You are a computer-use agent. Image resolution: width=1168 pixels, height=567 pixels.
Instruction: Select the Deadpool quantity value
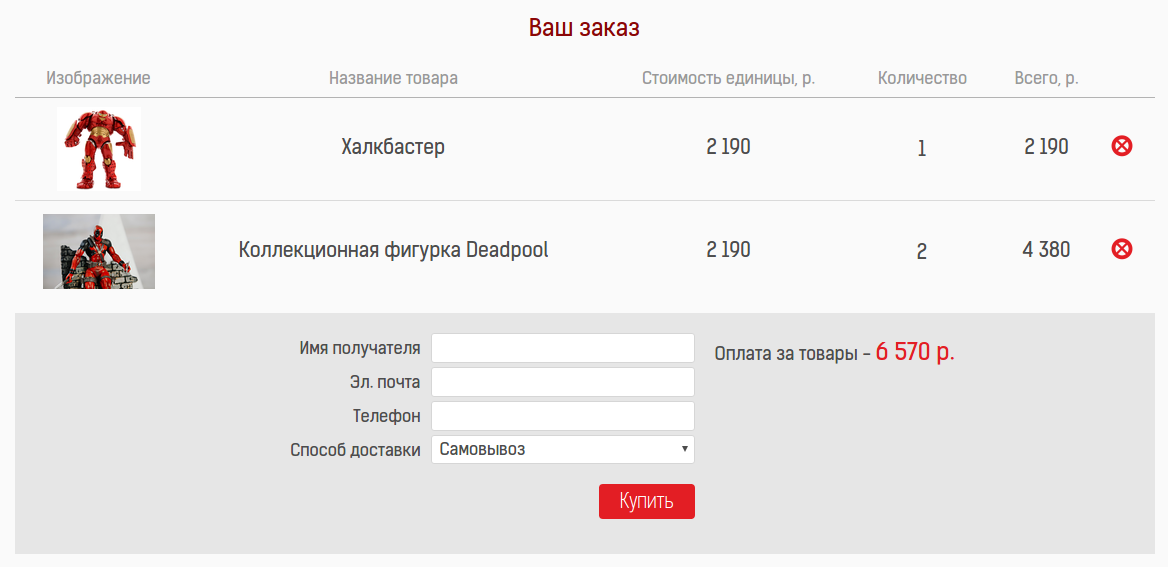click(x=922, y=251)
